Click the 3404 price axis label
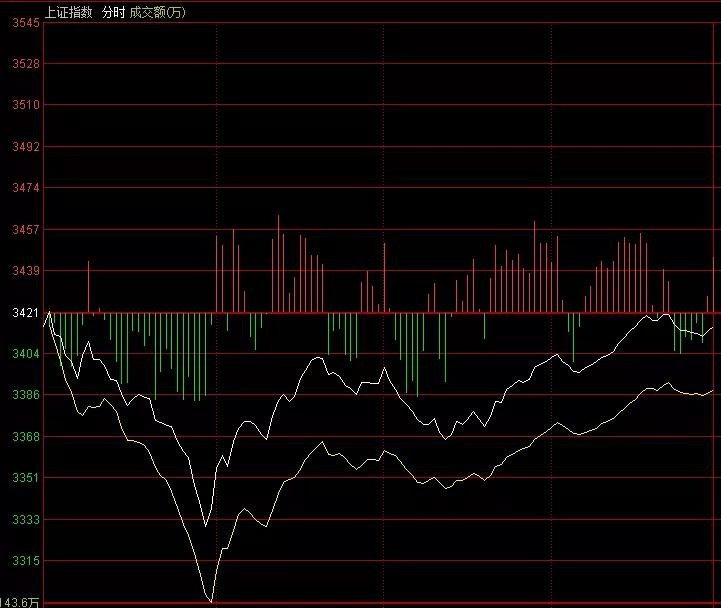721x608 pixels. [26, 353]
